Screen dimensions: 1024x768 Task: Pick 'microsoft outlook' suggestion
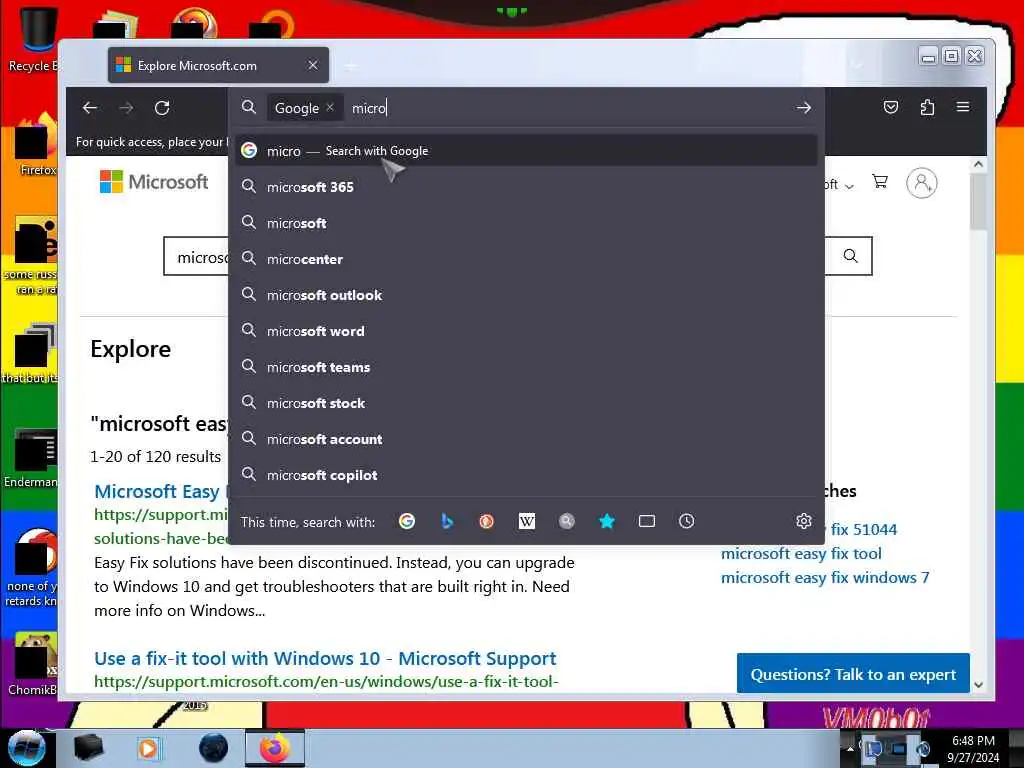[526, 295]
